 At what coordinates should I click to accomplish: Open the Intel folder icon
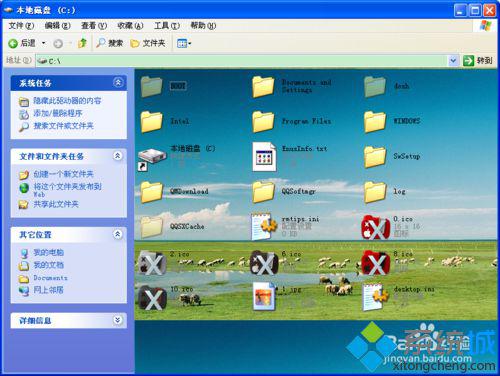coord(152,122)
